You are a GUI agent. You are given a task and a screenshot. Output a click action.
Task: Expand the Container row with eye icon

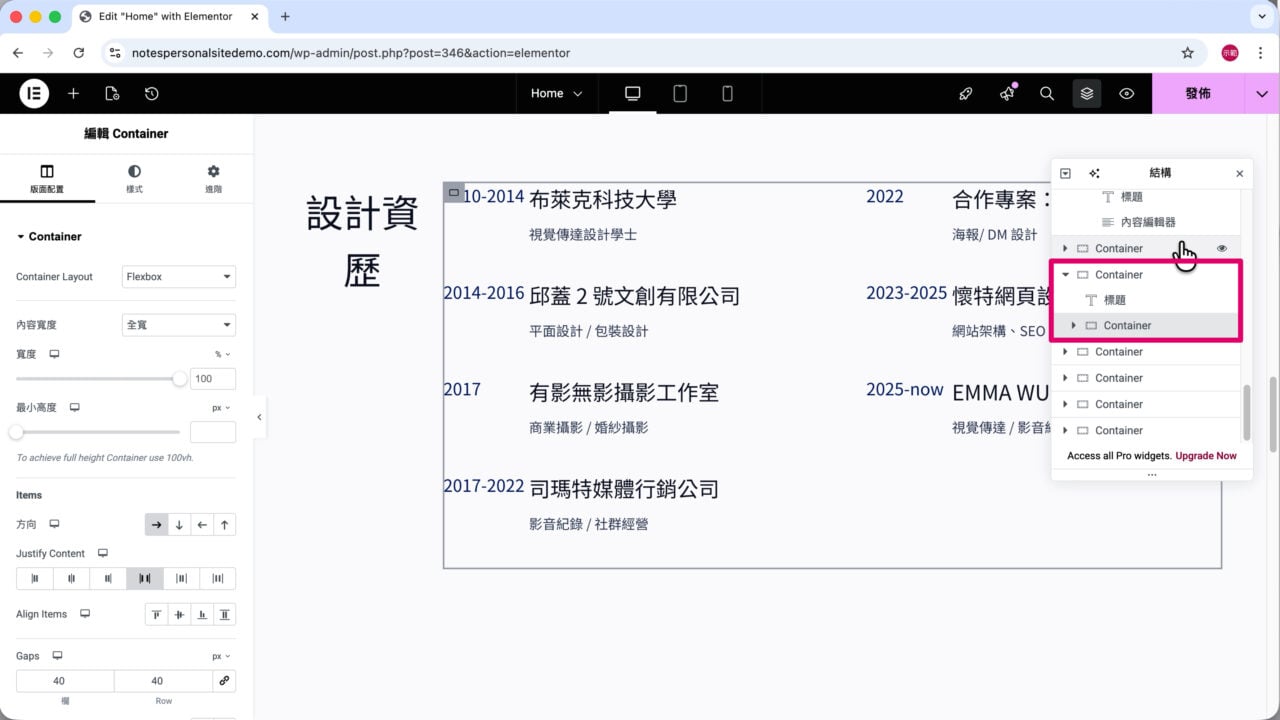[x=1065, y=248]
